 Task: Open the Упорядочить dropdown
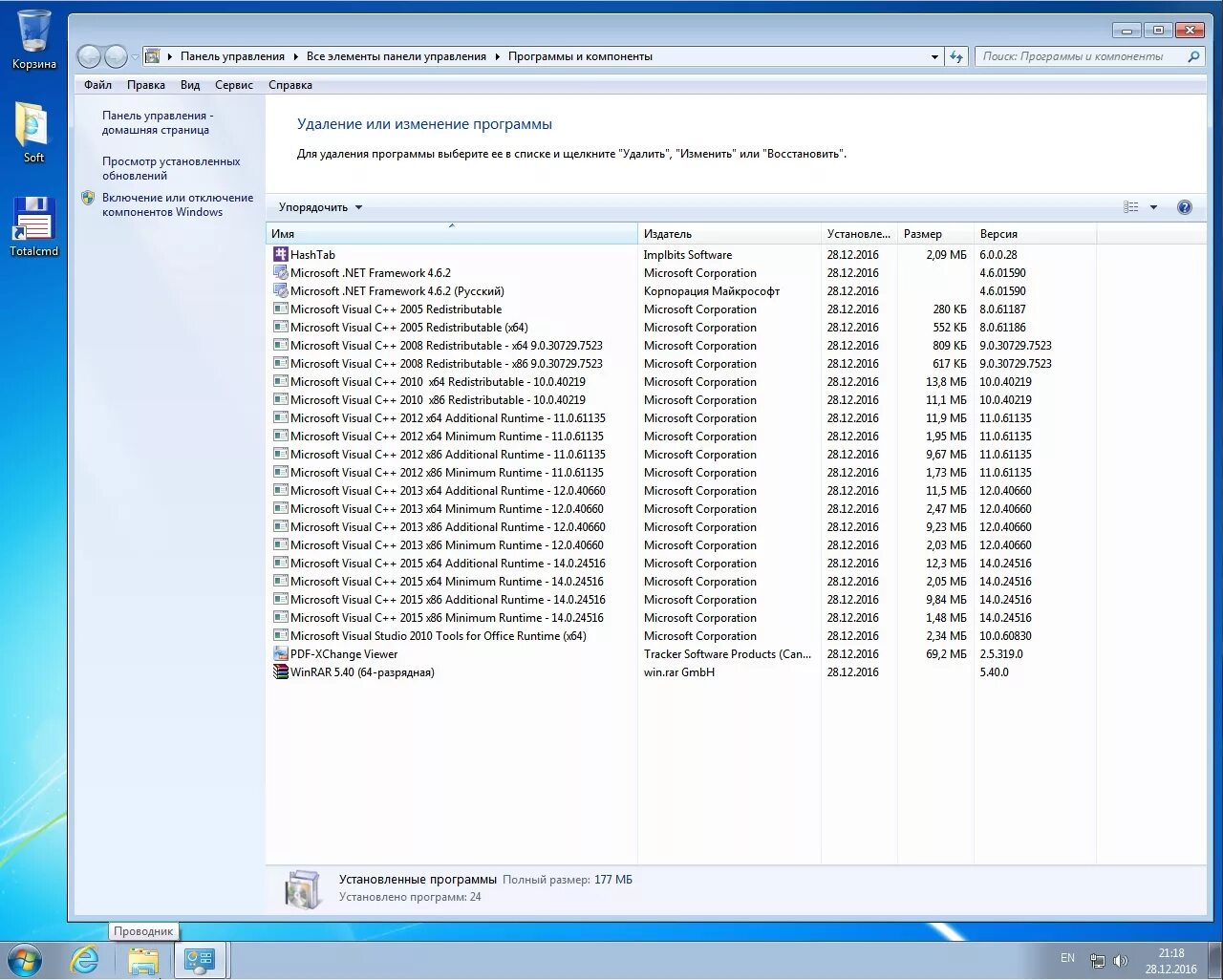coord(320,207)
